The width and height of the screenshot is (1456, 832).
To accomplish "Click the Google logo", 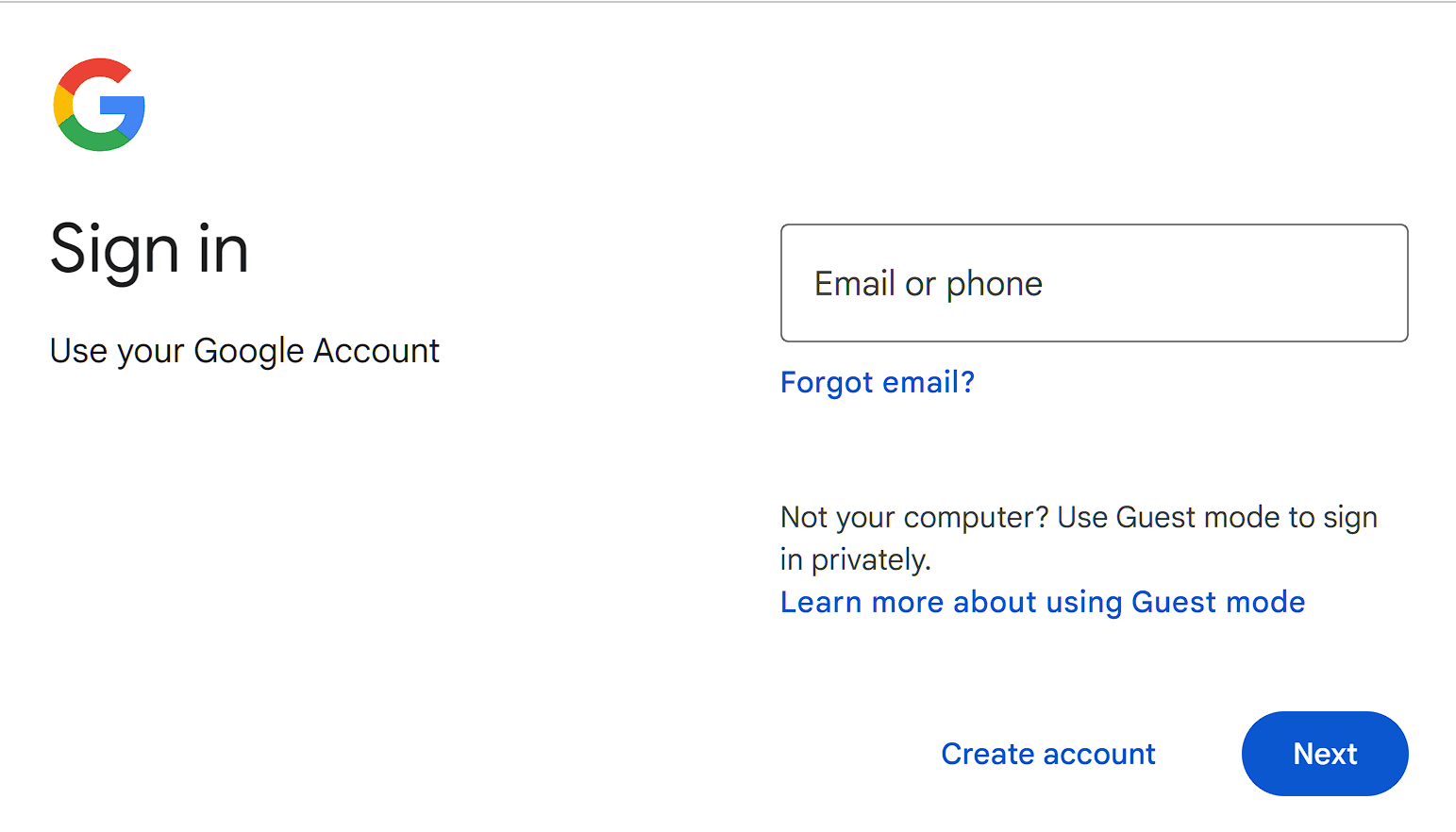I will tap(99, 105).
